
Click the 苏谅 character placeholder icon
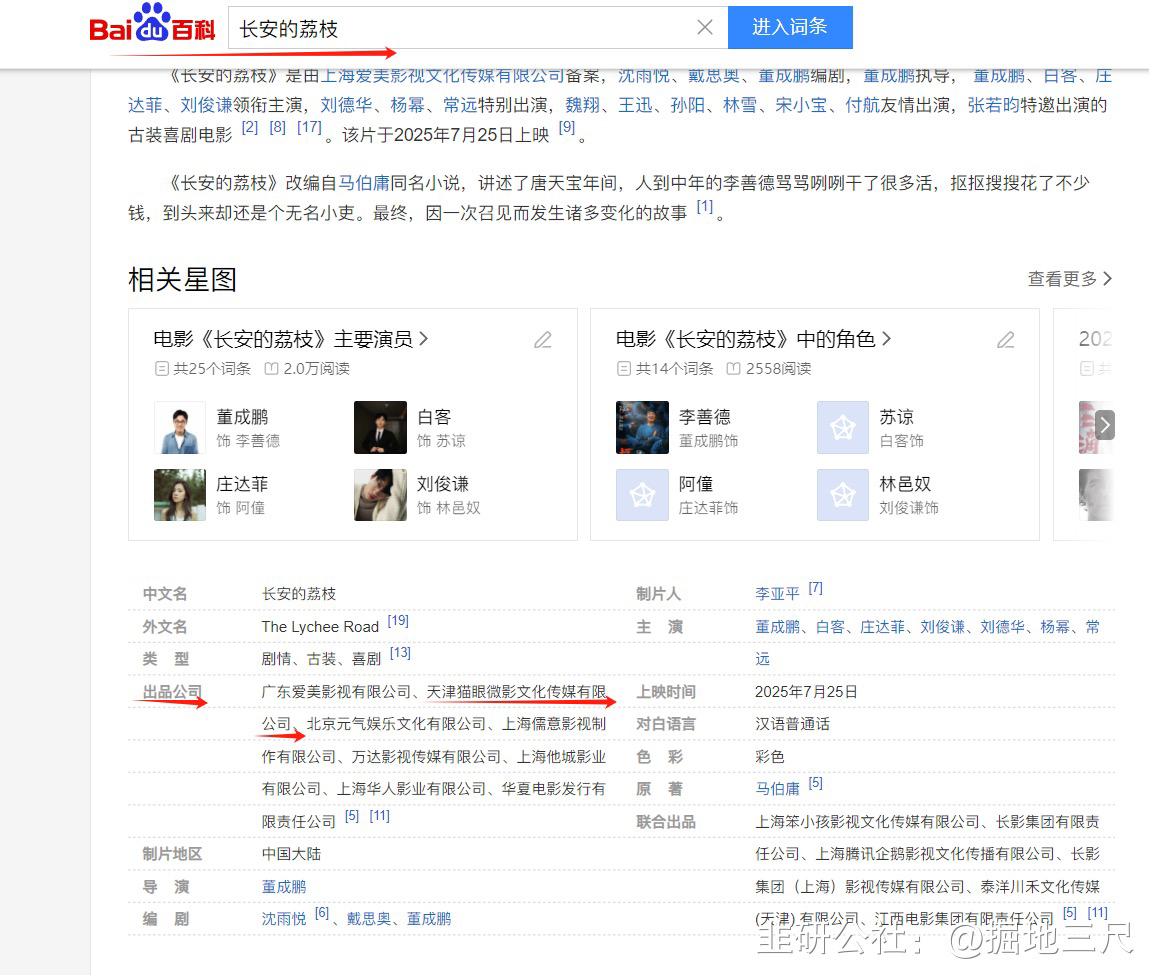[x=843, y=427]
